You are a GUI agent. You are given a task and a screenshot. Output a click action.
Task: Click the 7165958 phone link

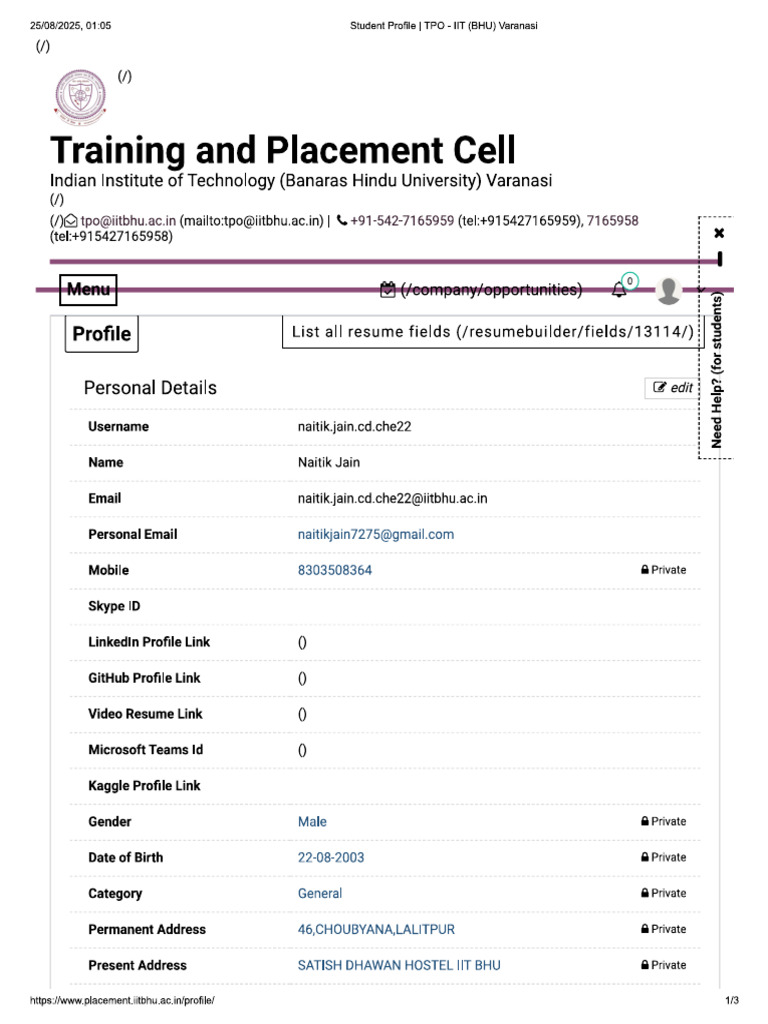point(612,221)
